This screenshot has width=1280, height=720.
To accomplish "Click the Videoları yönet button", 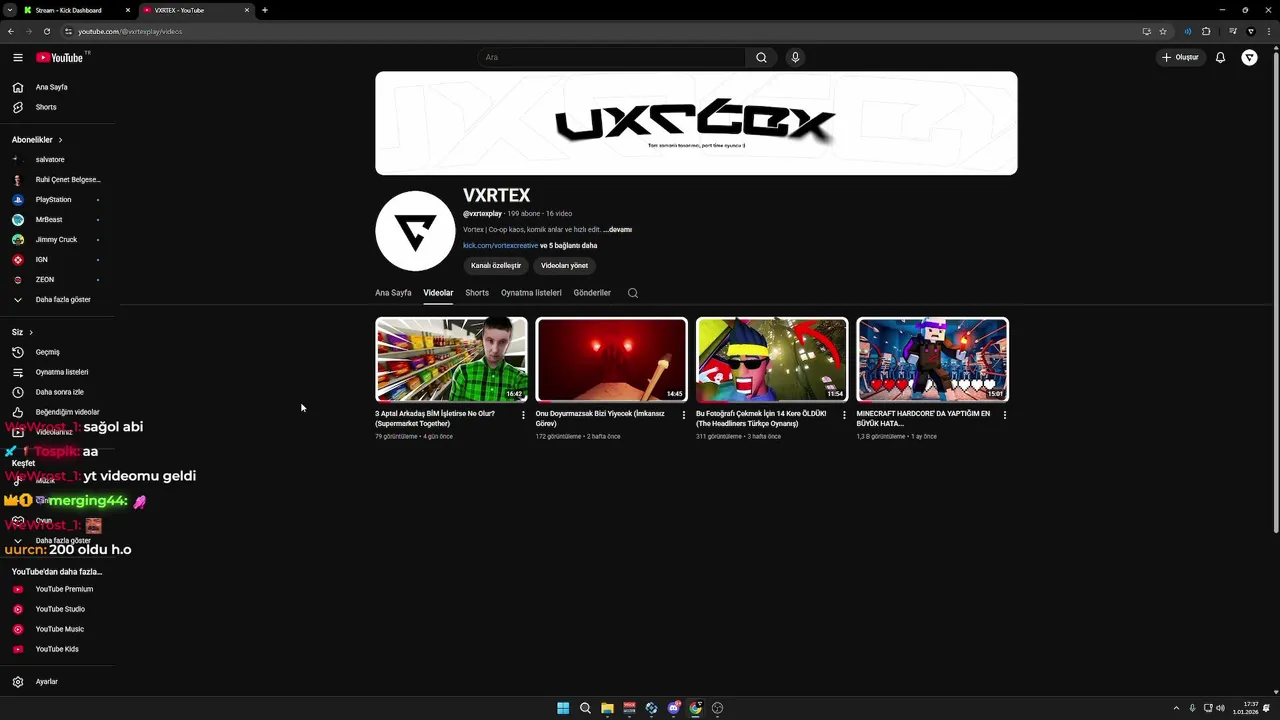I will click(565, 266).
